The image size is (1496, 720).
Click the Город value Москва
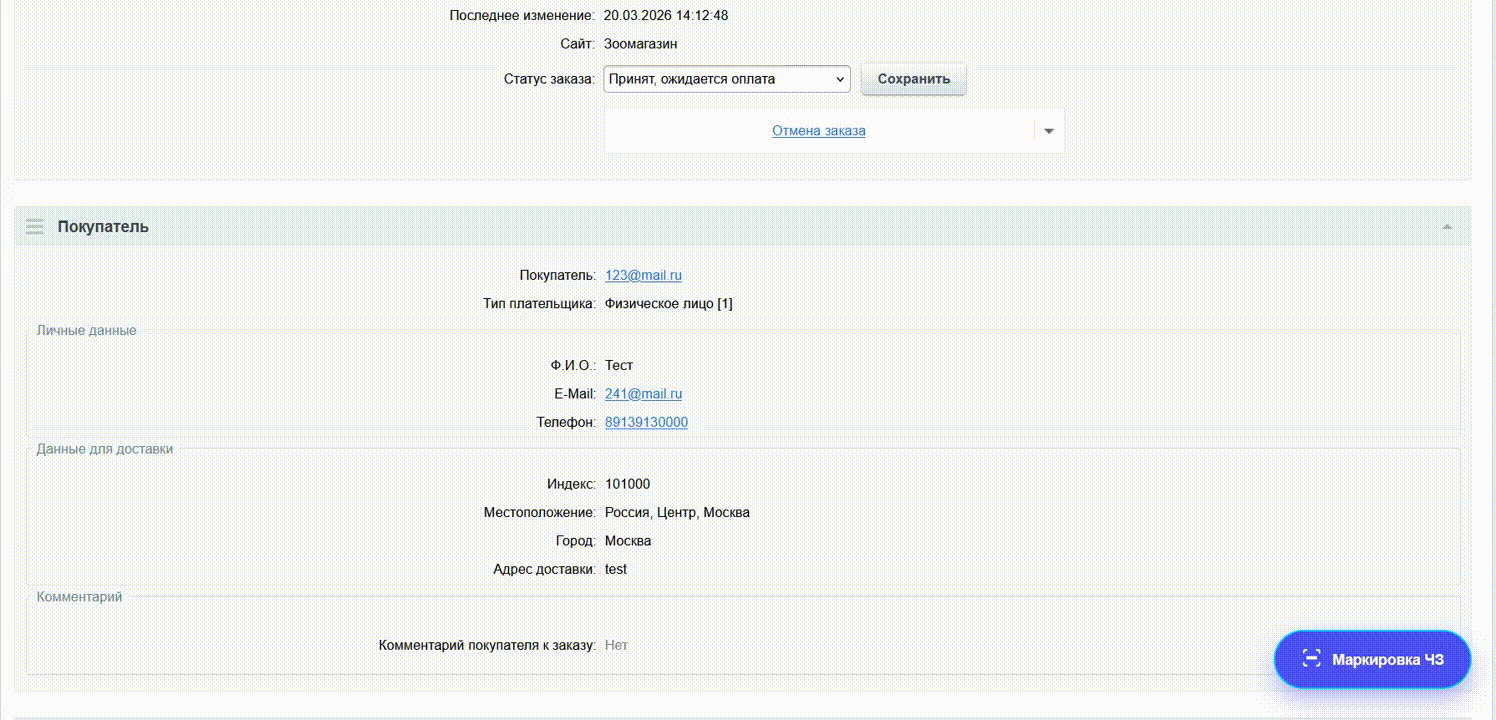628,541
